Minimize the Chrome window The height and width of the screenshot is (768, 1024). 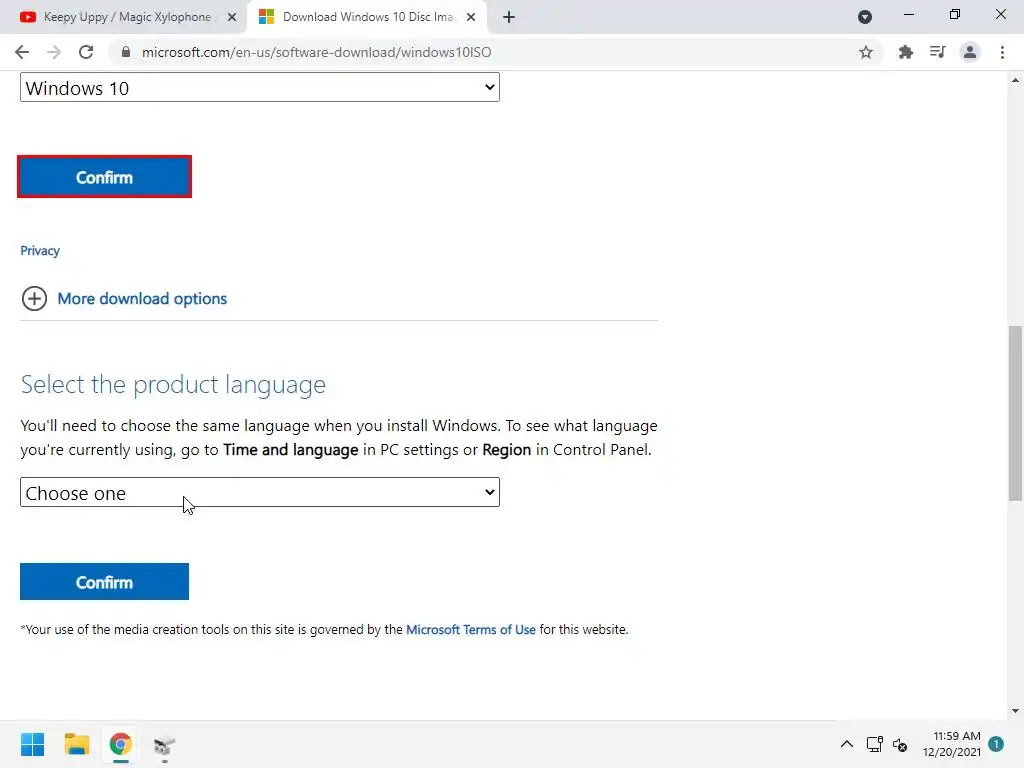point(909,14)
